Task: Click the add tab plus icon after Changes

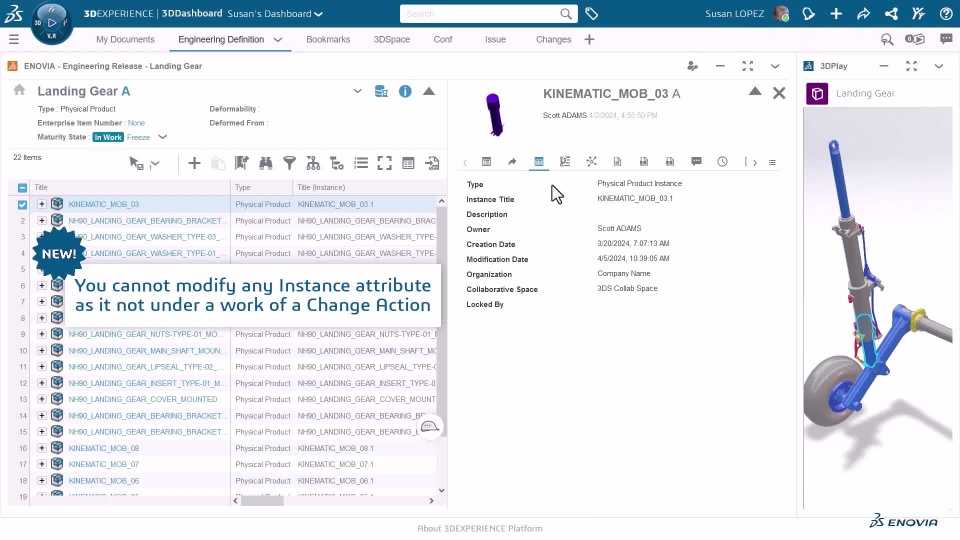Action: pos(590,40)
